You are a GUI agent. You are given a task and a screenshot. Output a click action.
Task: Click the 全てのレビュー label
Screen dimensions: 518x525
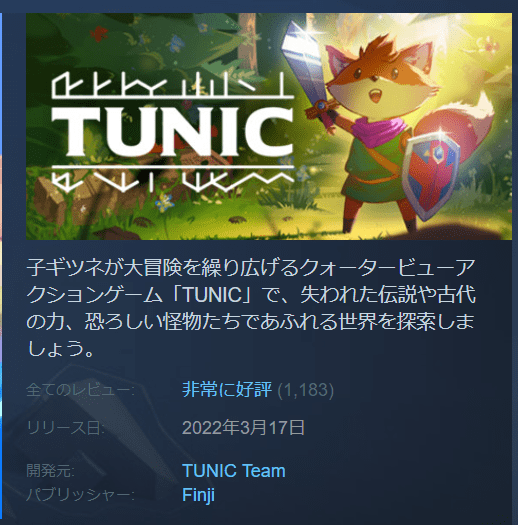pos(80,390)
